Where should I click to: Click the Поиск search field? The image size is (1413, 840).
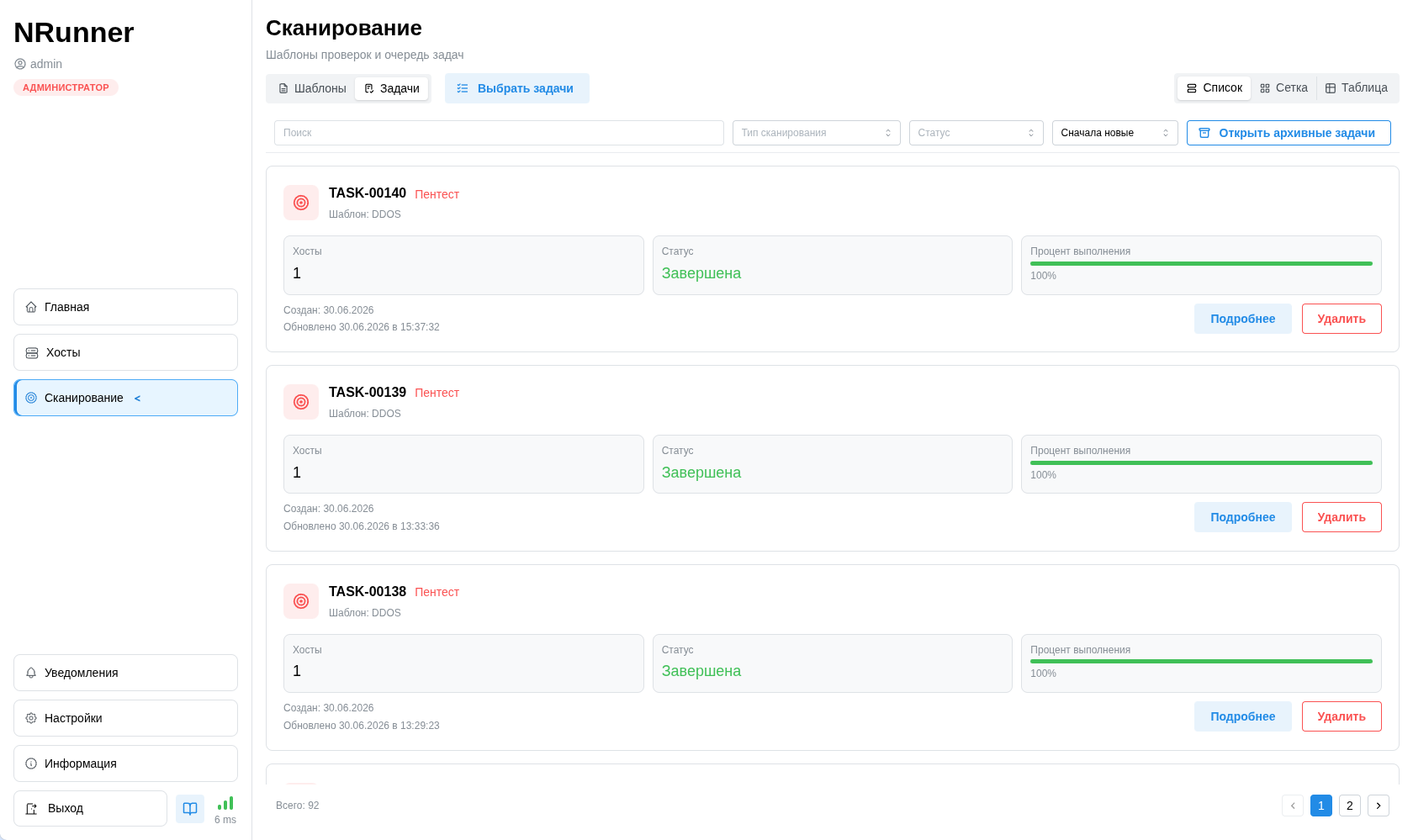(499, 133)
